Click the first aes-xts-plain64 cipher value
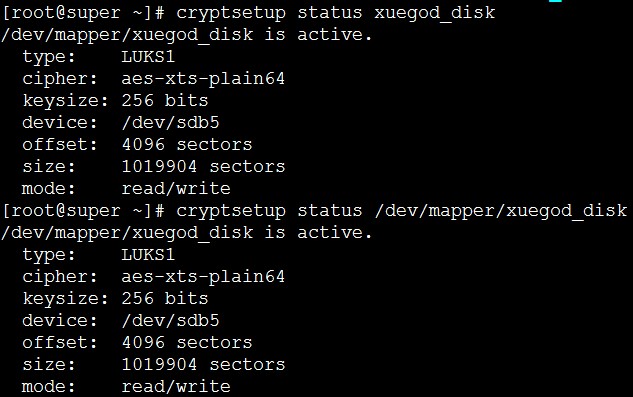This screenshot has width=633, height=397. 203,79
